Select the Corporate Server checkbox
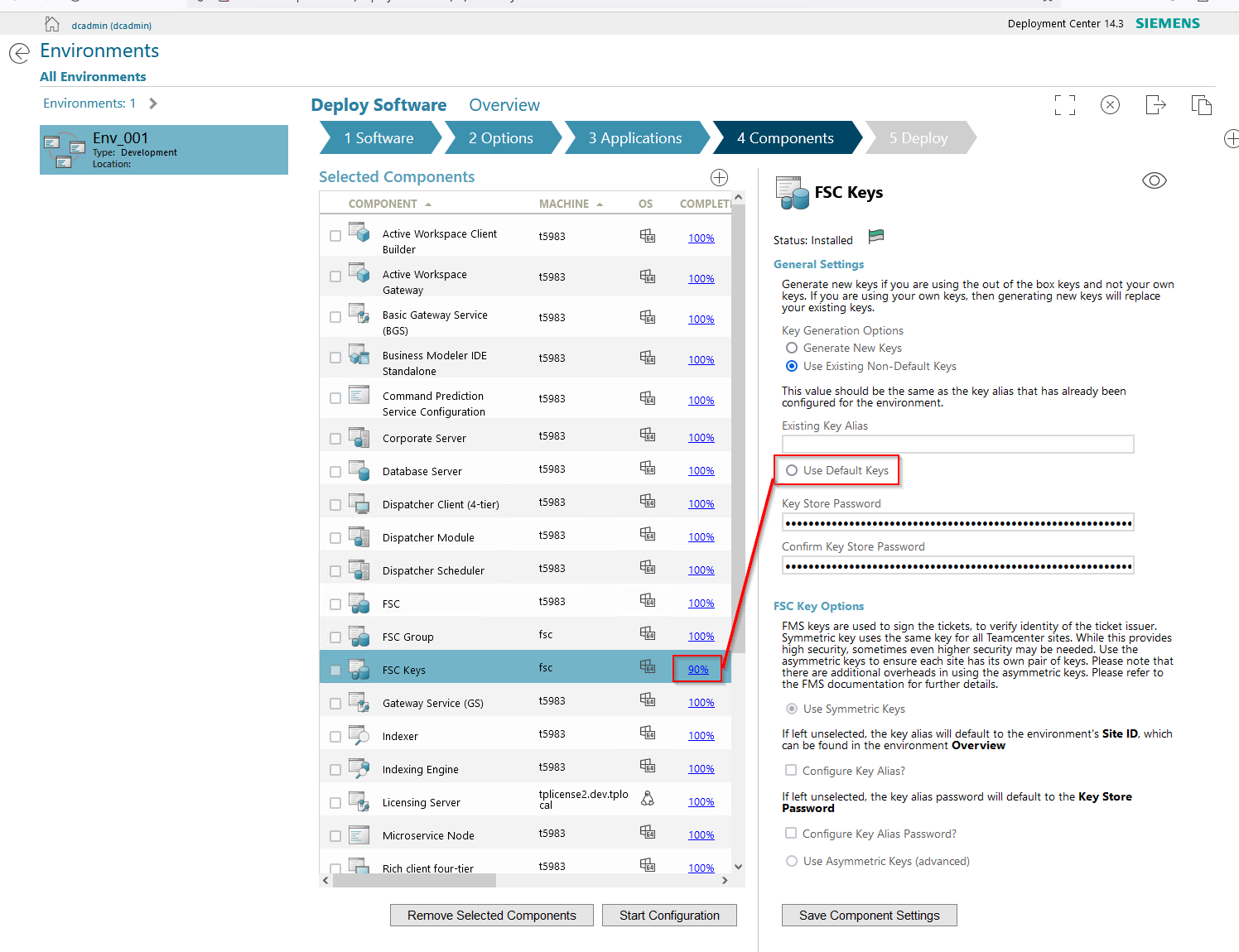This screenshot has height=952, width=1239. [x=335, y=439]
